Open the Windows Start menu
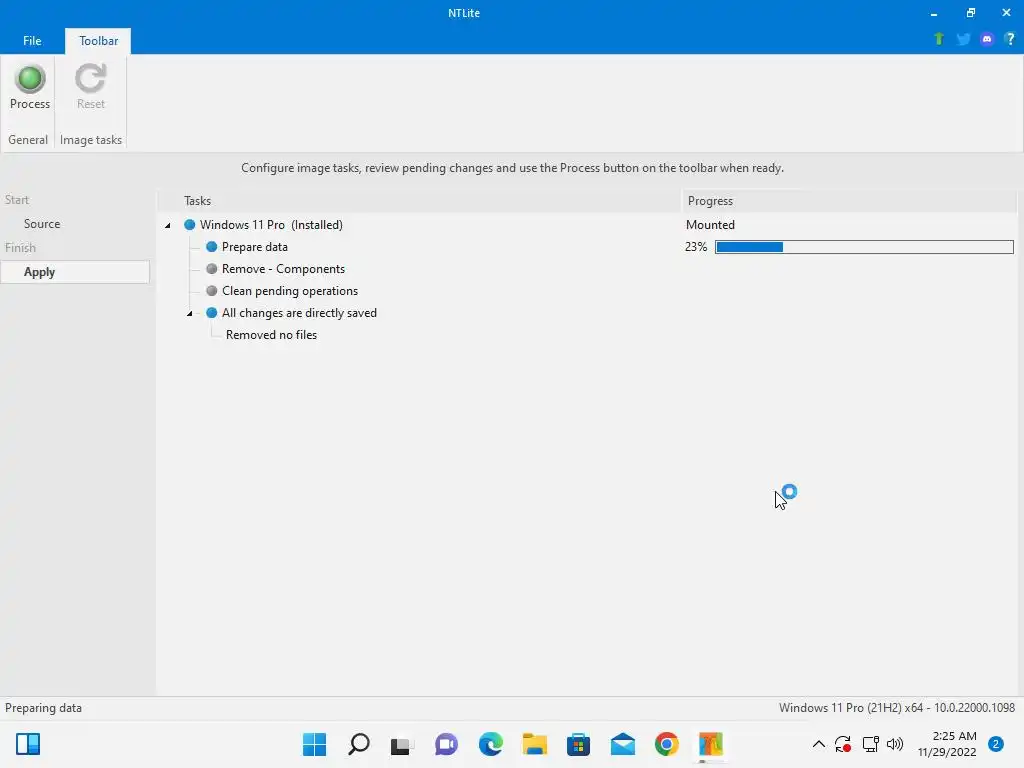 coord(314,744)
